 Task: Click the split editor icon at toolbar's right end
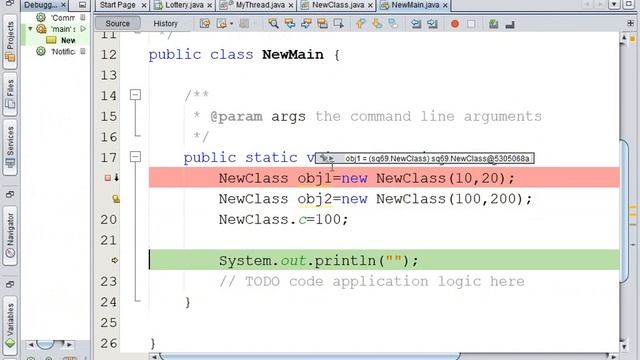[631, 24]
